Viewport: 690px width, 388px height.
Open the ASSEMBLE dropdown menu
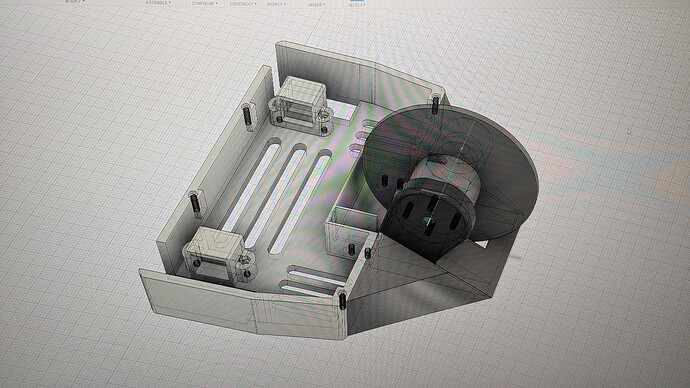158,3
